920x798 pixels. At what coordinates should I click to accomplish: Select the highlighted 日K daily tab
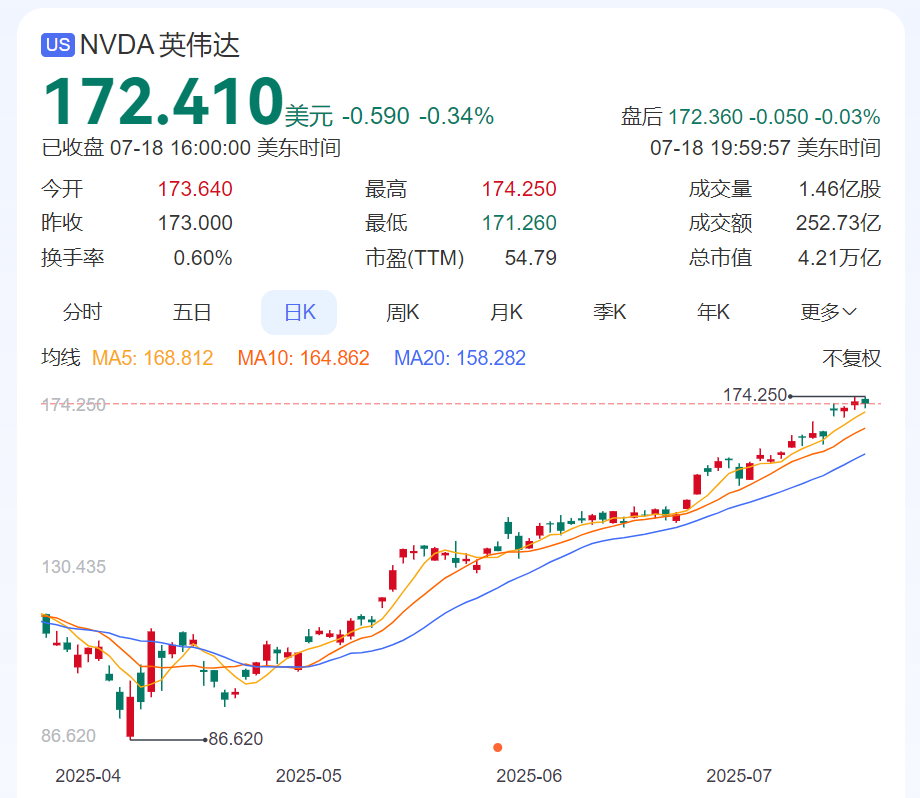click(x=299, y=312)
